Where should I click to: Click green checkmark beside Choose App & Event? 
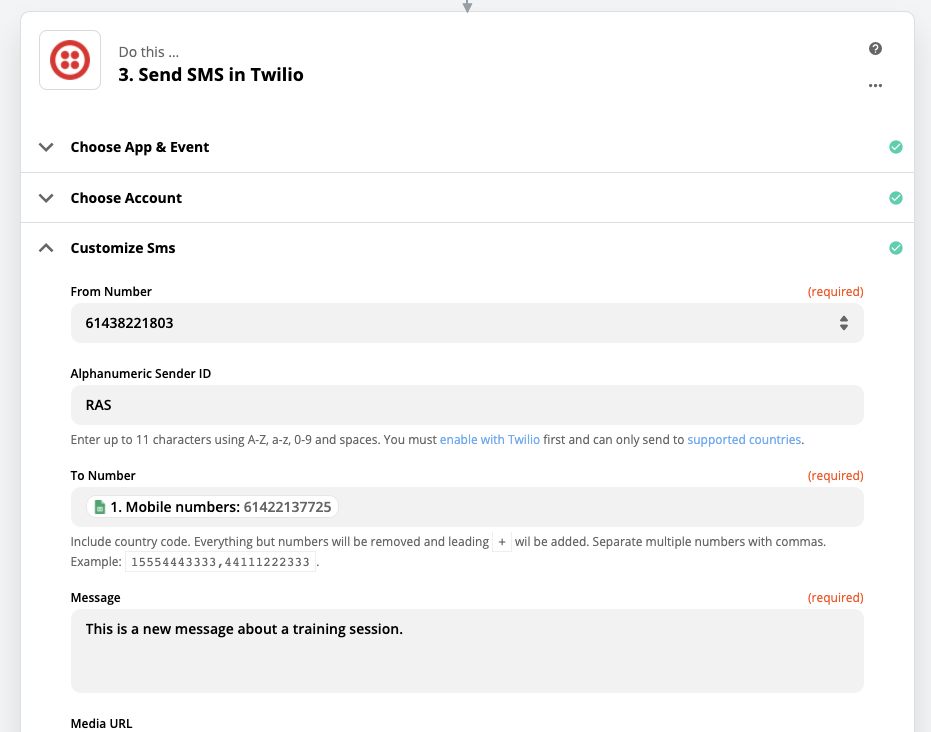[x=896, y=147]
